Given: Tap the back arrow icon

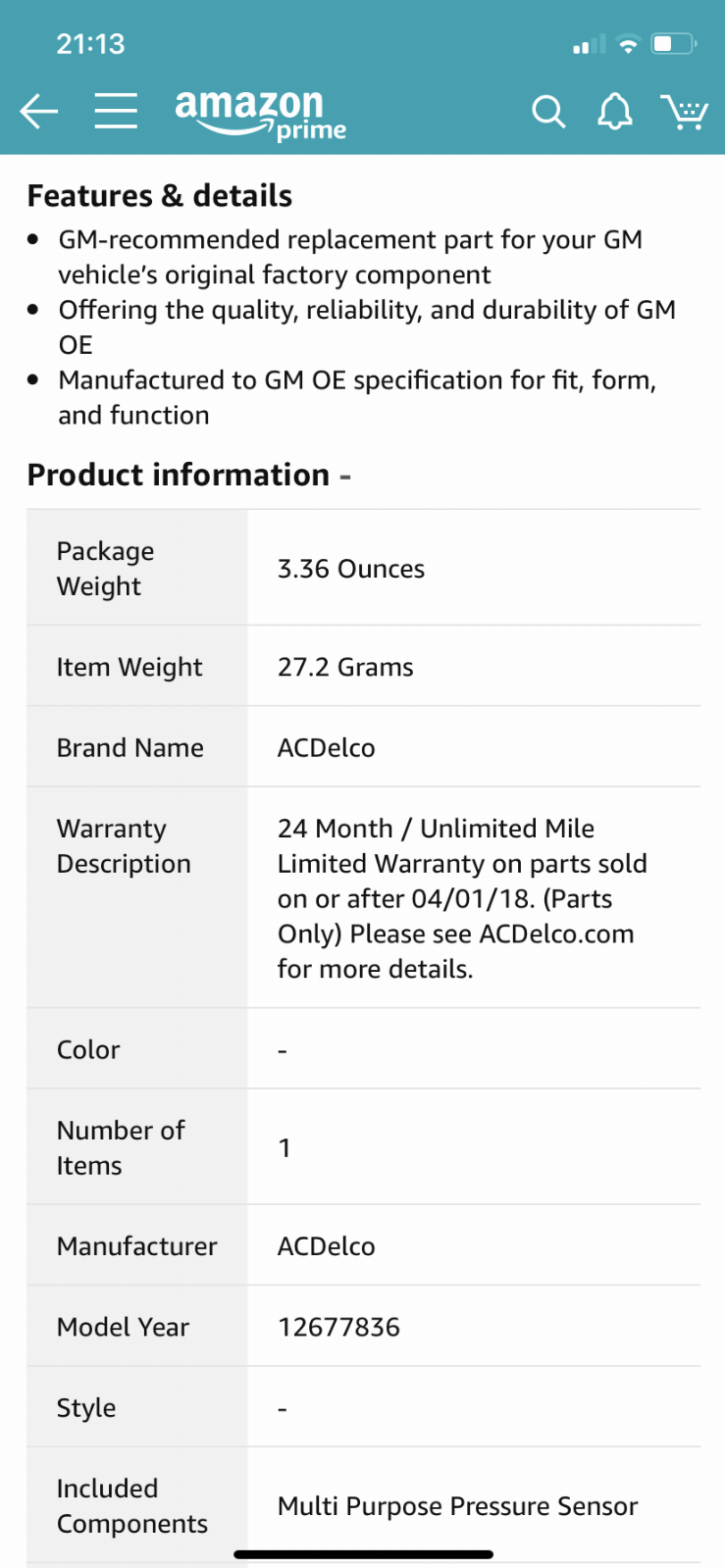Looking at the screenshot, I should (x=39, y=111).
